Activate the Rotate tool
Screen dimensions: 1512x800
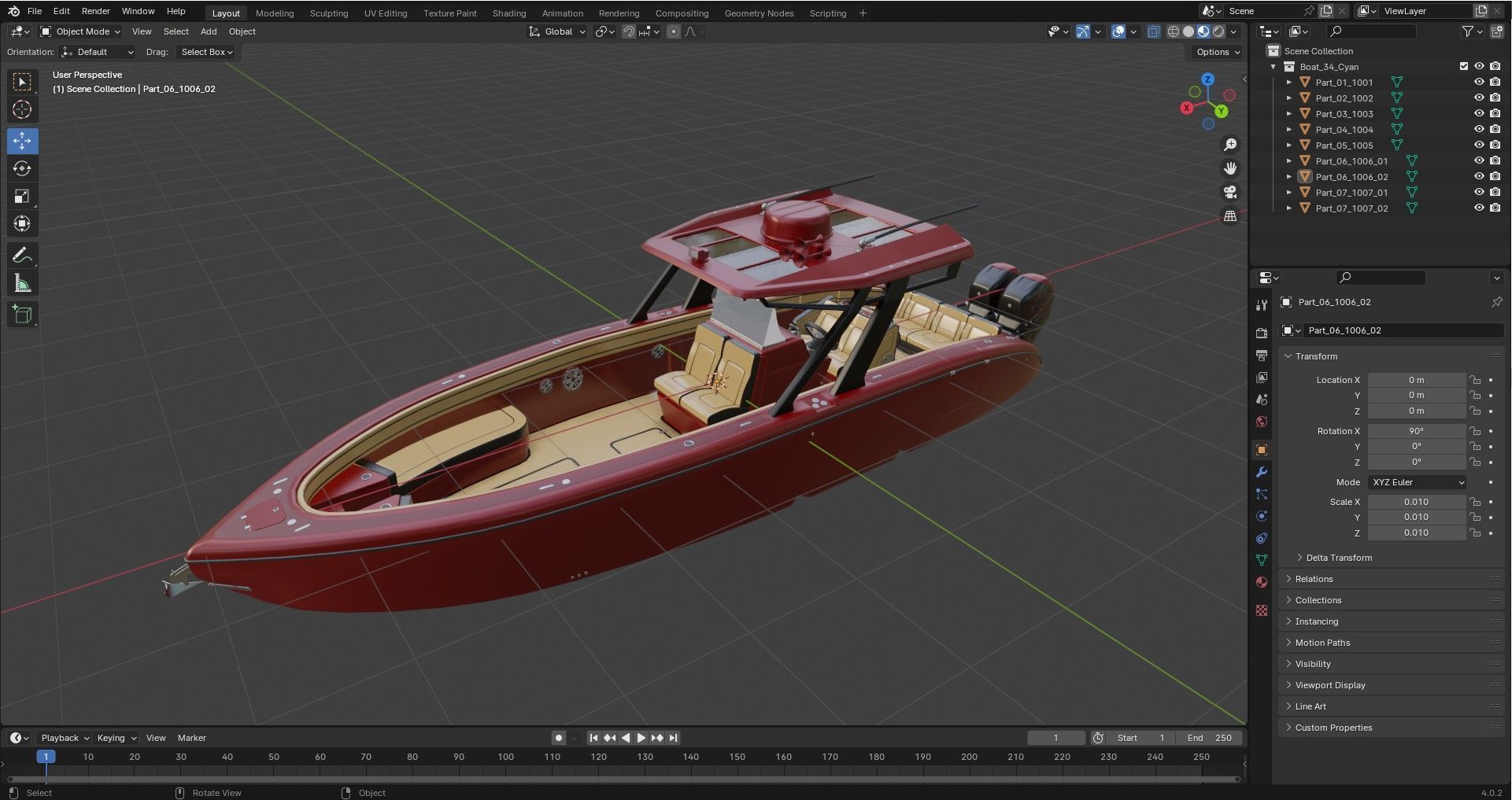tap(22, 168)
